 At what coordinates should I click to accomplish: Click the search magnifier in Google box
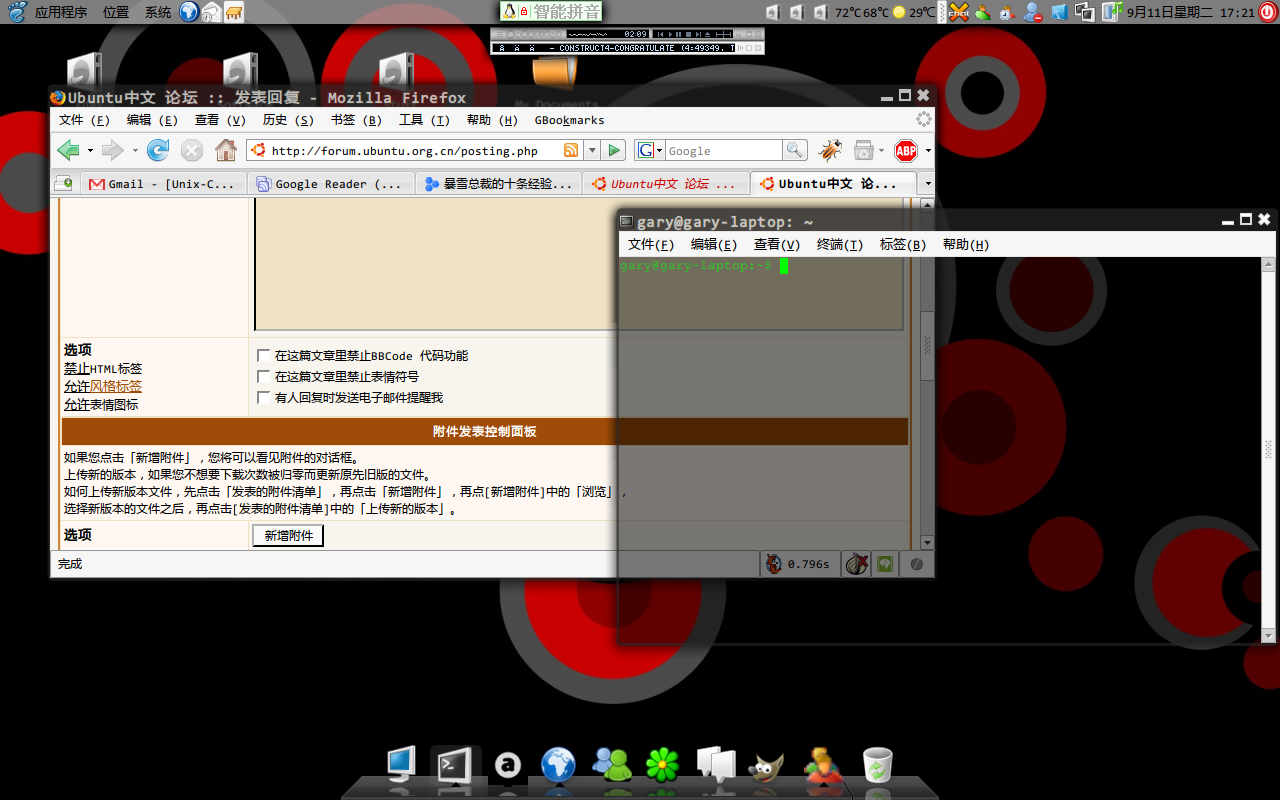795,151
